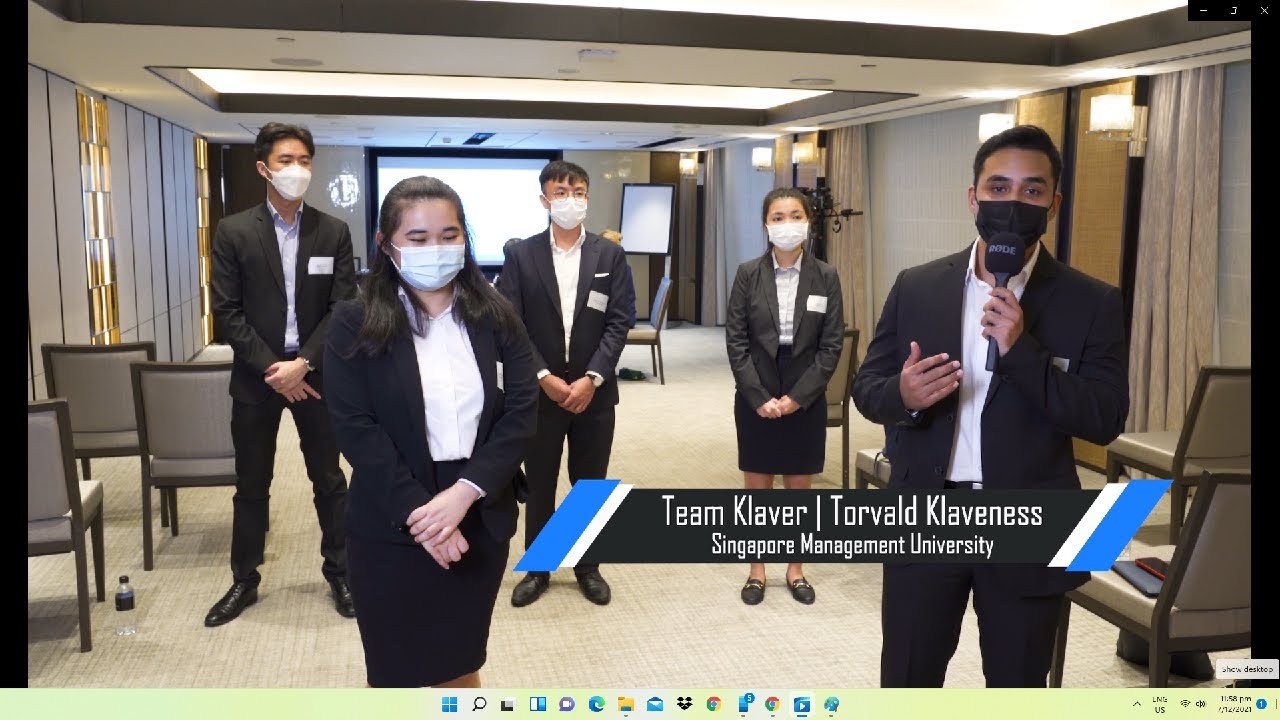
Task: Open Microsoft Edge from taskbar
Action: coord(596,704)
